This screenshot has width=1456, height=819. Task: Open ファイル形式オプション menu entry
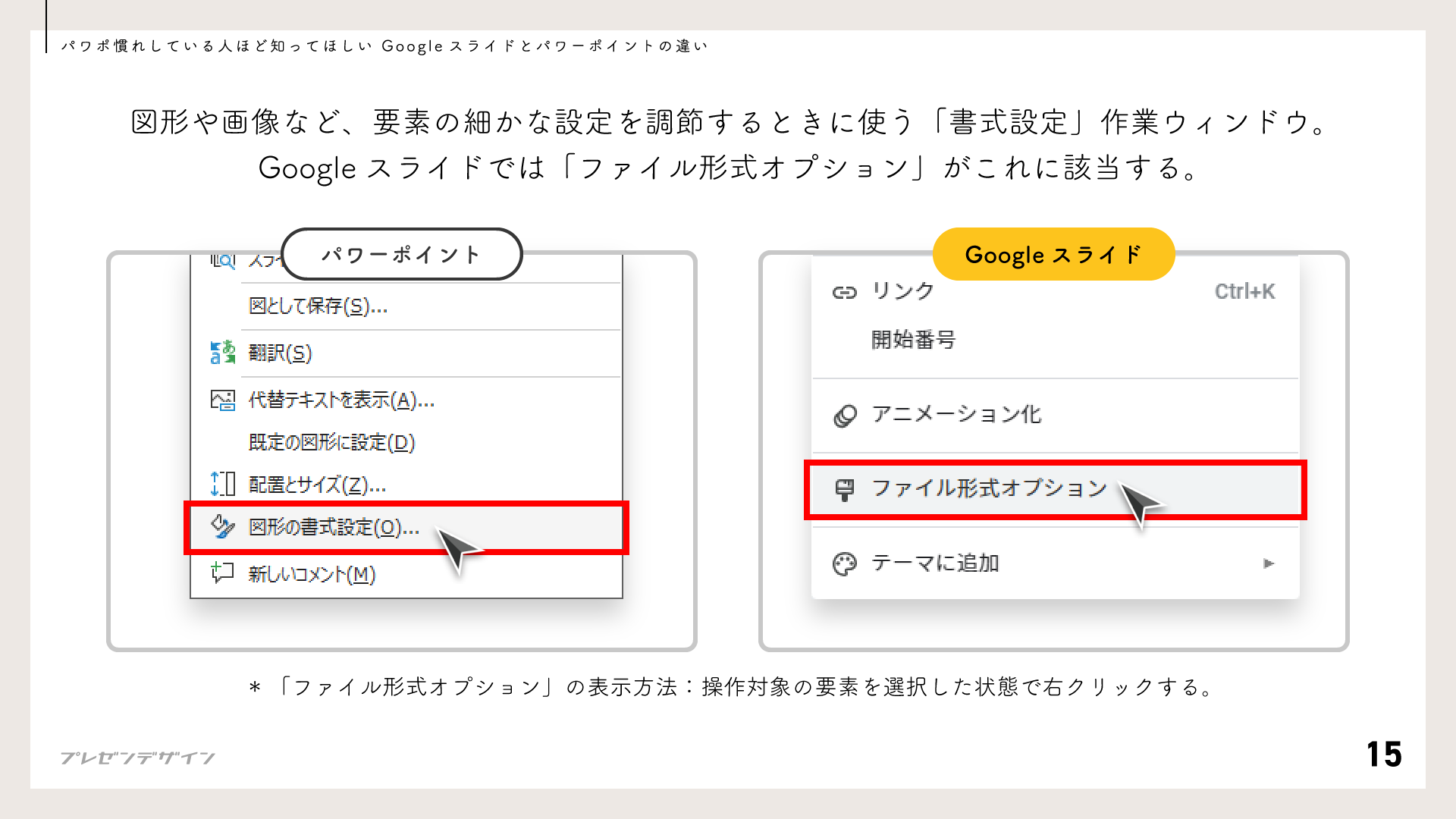point(1055,489)
